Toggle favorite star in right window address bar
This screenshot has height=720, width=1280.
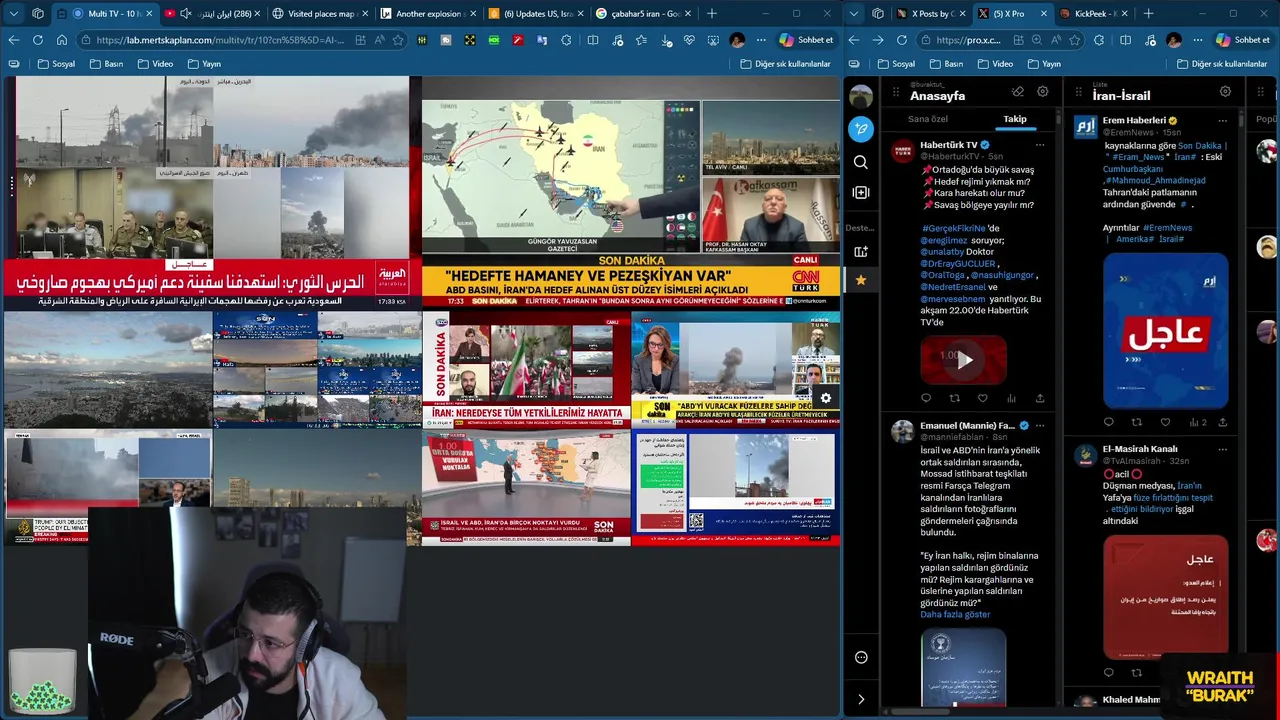1075,40
